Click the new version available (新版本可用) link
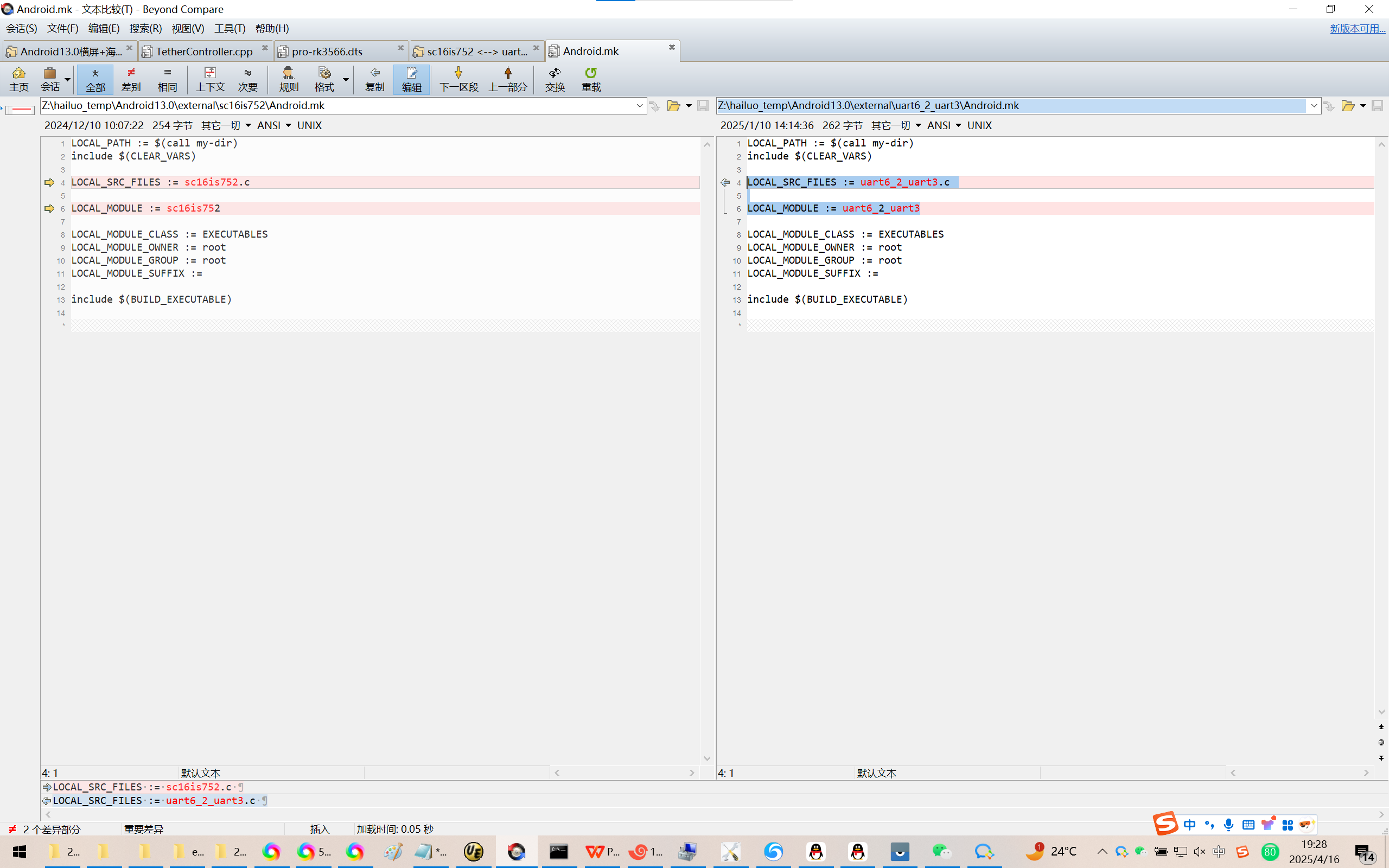Image resolution: width=1389 pixels, height=868 pixels. (1357, 29)
